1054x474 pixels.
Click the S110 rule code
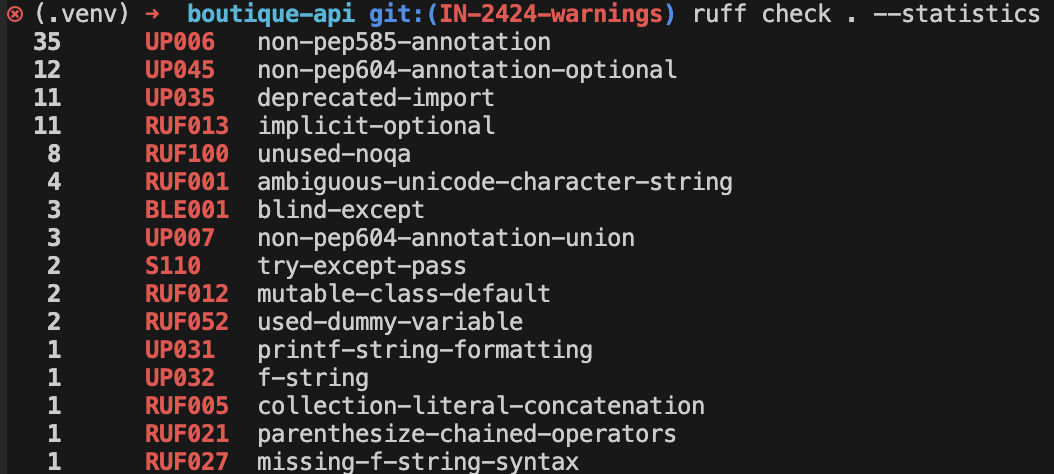tap(172, 266)
